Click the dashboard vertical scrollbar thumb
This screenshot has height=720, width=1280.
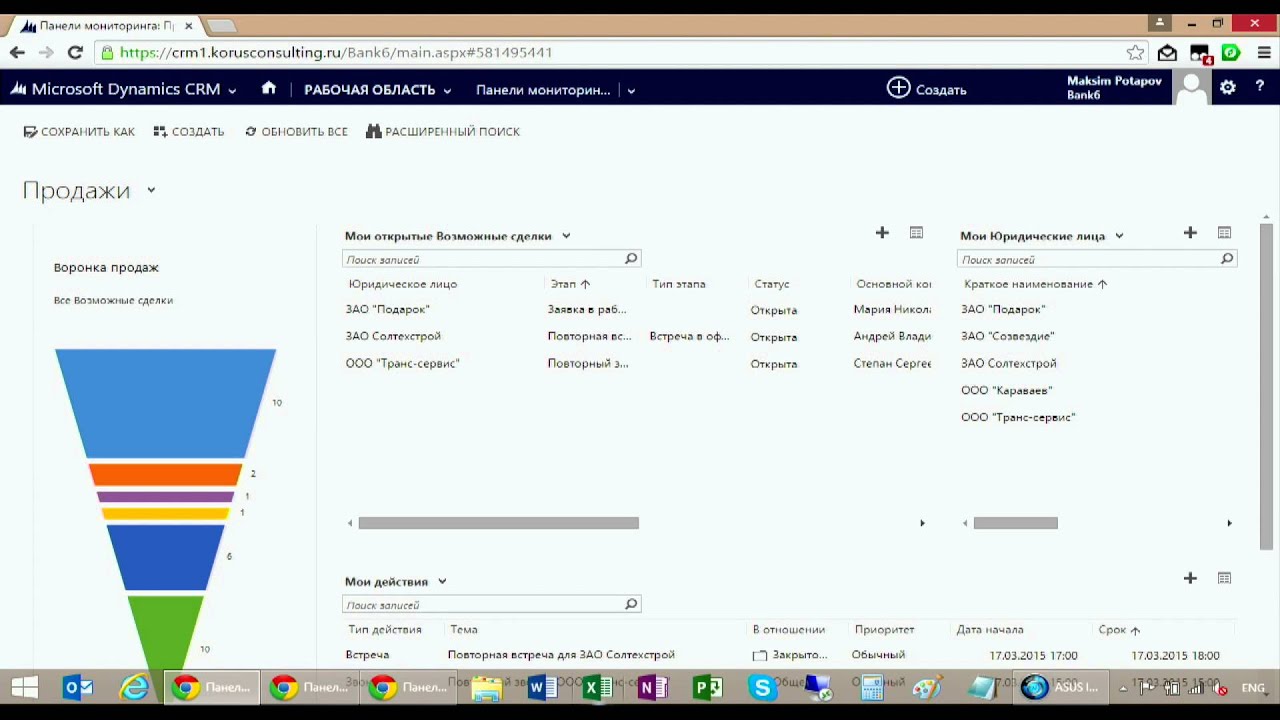[1266, 385]
